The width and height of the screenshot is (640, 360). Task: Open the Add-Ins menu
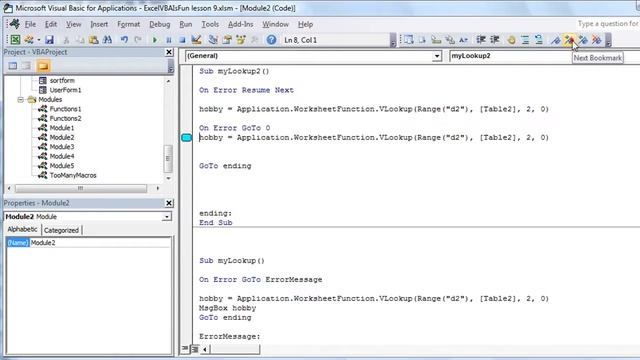coord(240,24)
